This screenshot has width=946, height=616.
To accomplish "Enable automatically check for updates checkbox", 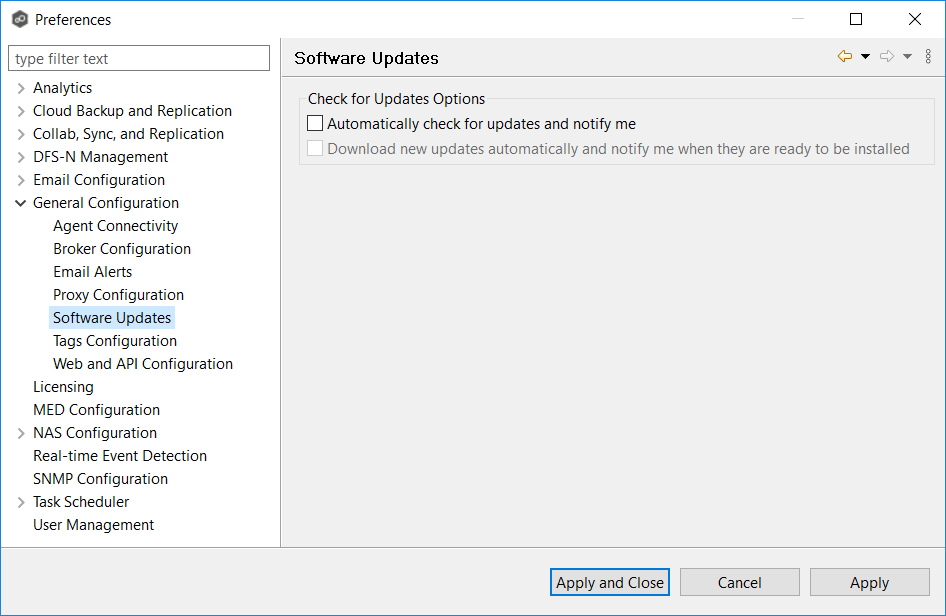I will click(x=316, y=124).
